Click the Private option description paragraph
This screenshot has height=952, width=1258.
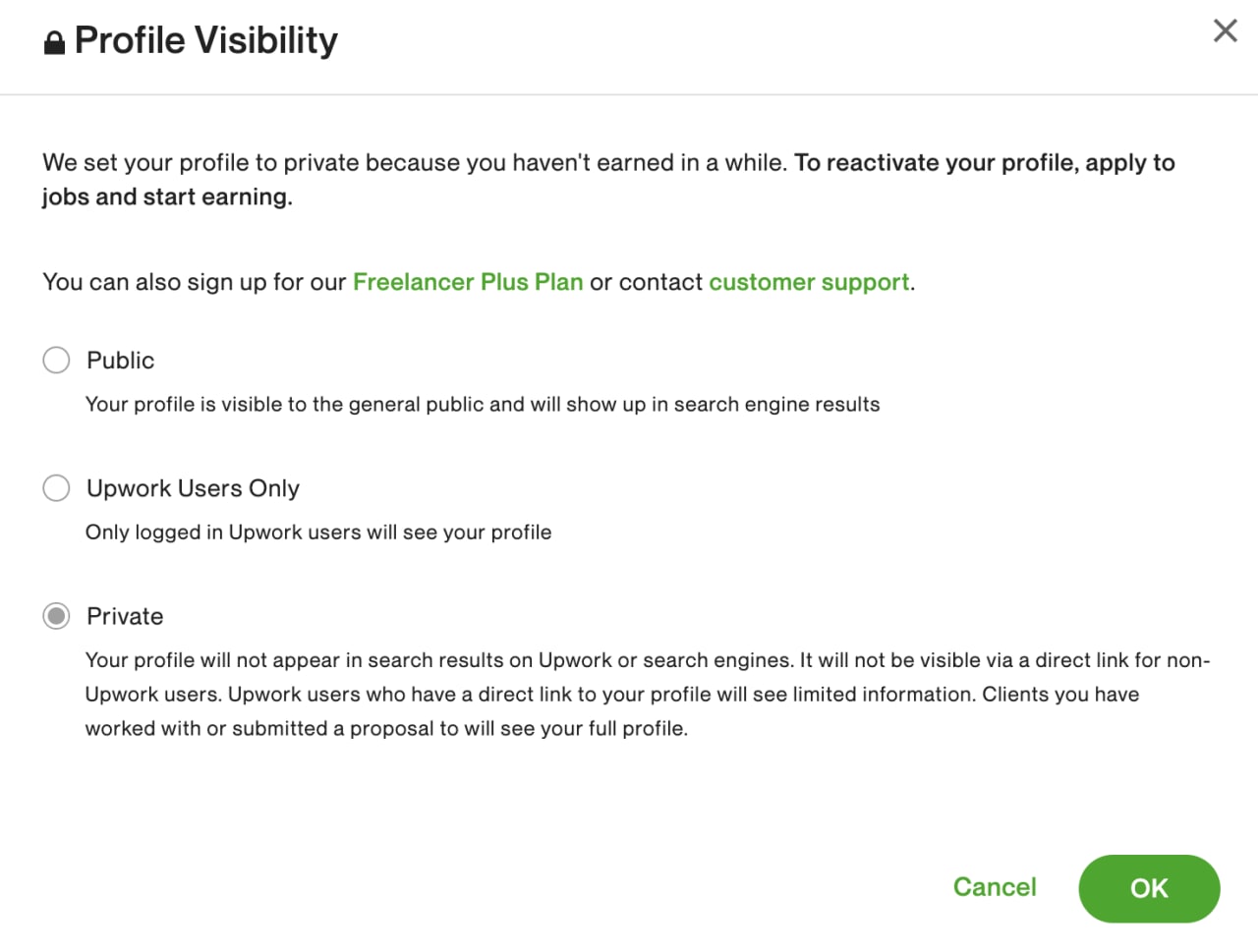pos(648,695)
